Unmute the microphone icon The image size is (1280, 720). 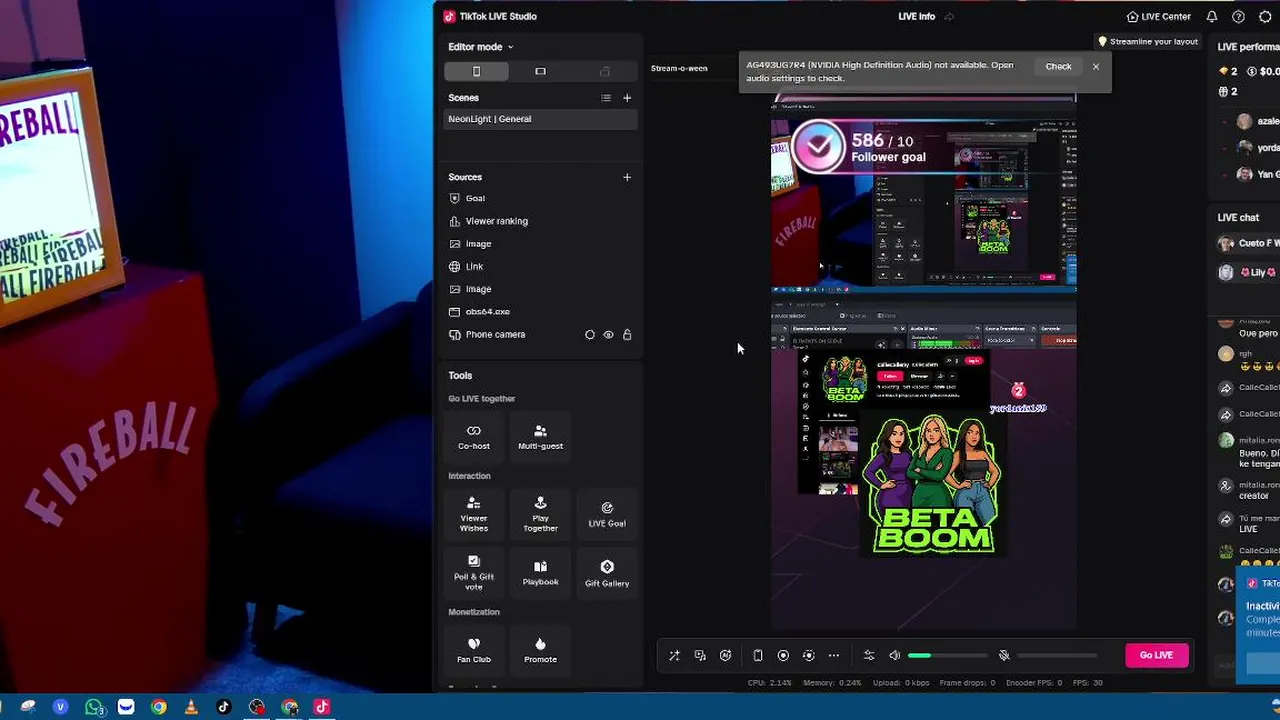pyautogui.click(x=1004, y=656)
